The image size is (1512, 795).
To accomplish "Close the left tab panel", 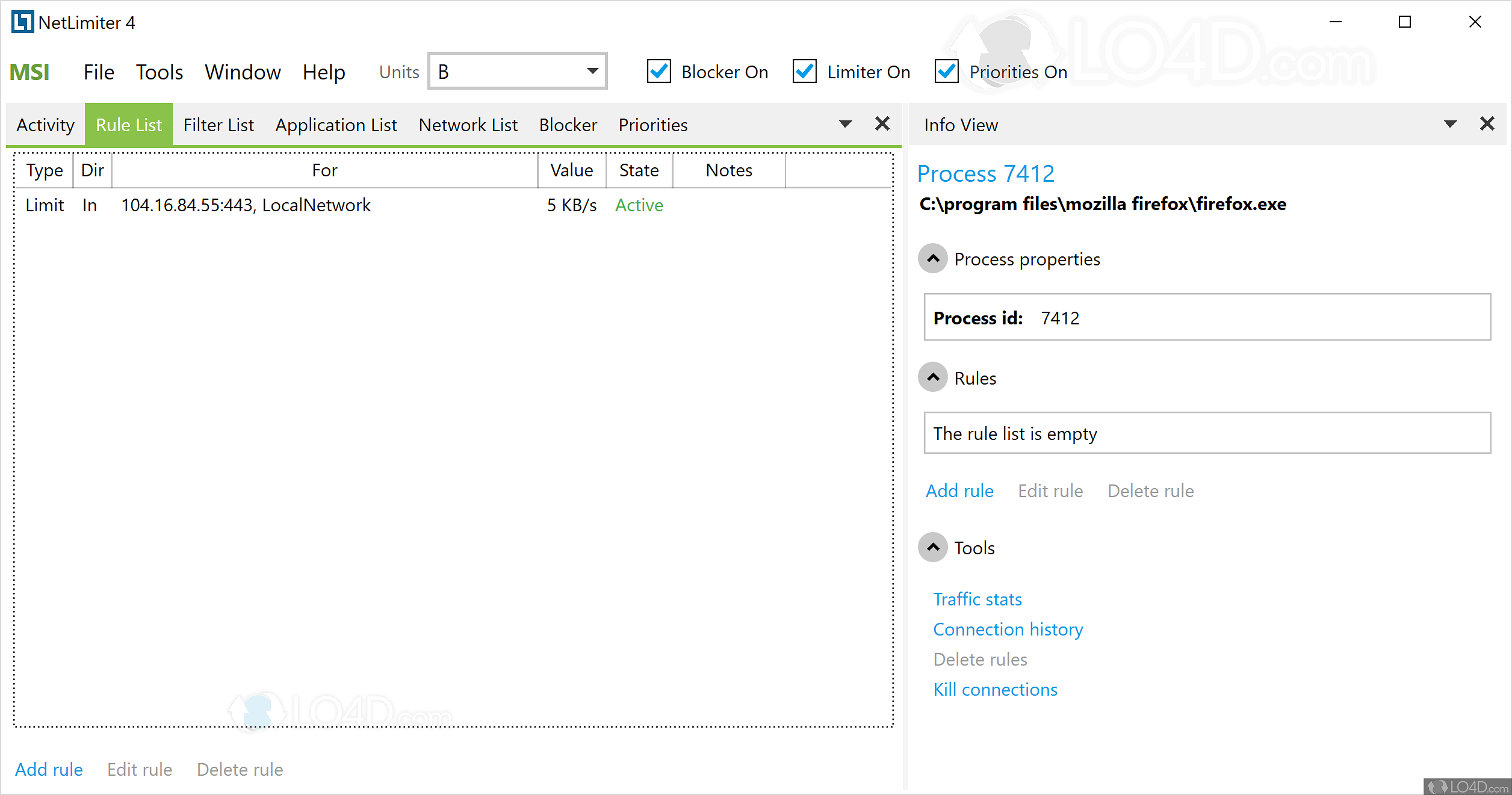I will (882, 124).
